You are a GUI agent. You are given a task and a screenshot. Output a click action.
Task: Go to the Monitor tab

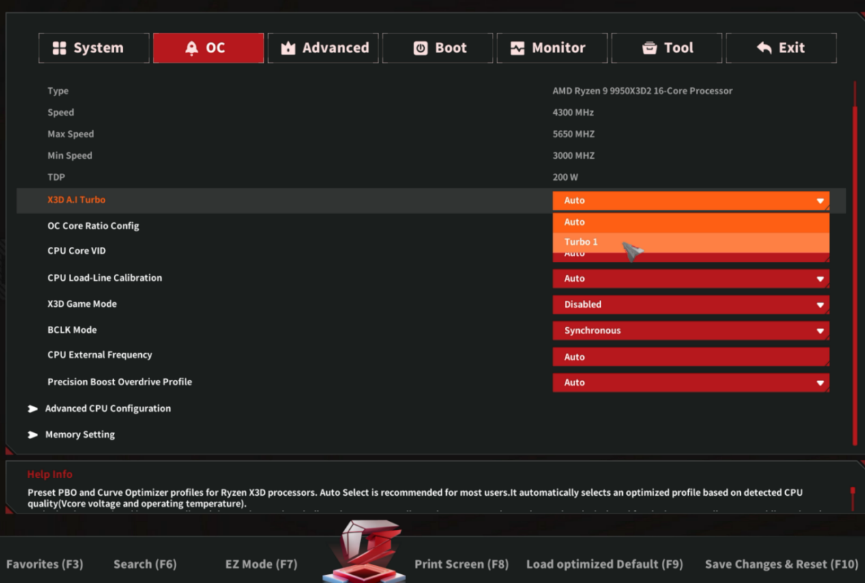coord(552,48)
